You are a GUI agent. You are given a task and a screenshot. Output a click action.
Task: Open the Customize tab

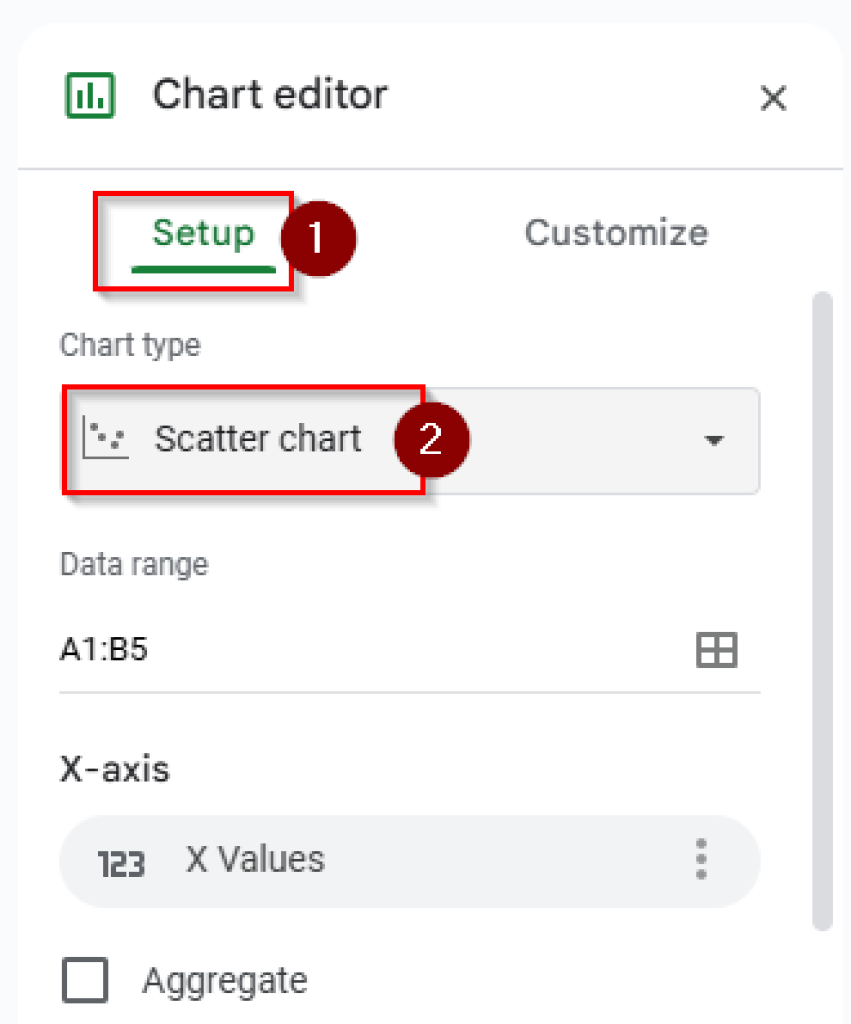[616, 233]
